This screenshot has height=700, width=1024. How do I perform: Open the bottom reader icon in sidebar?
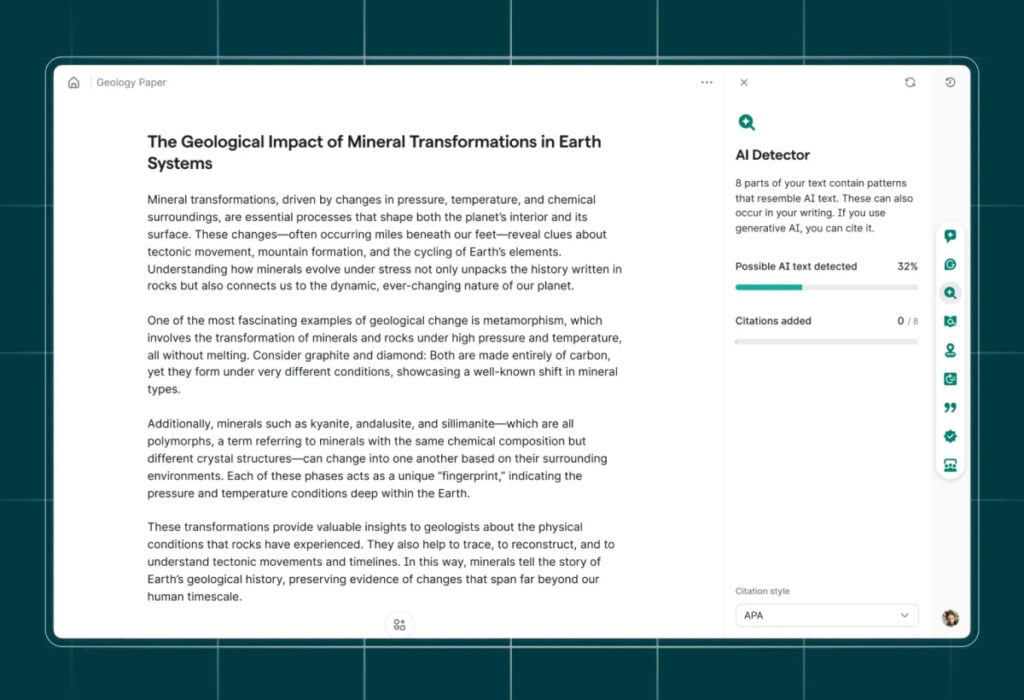[950, 465]
